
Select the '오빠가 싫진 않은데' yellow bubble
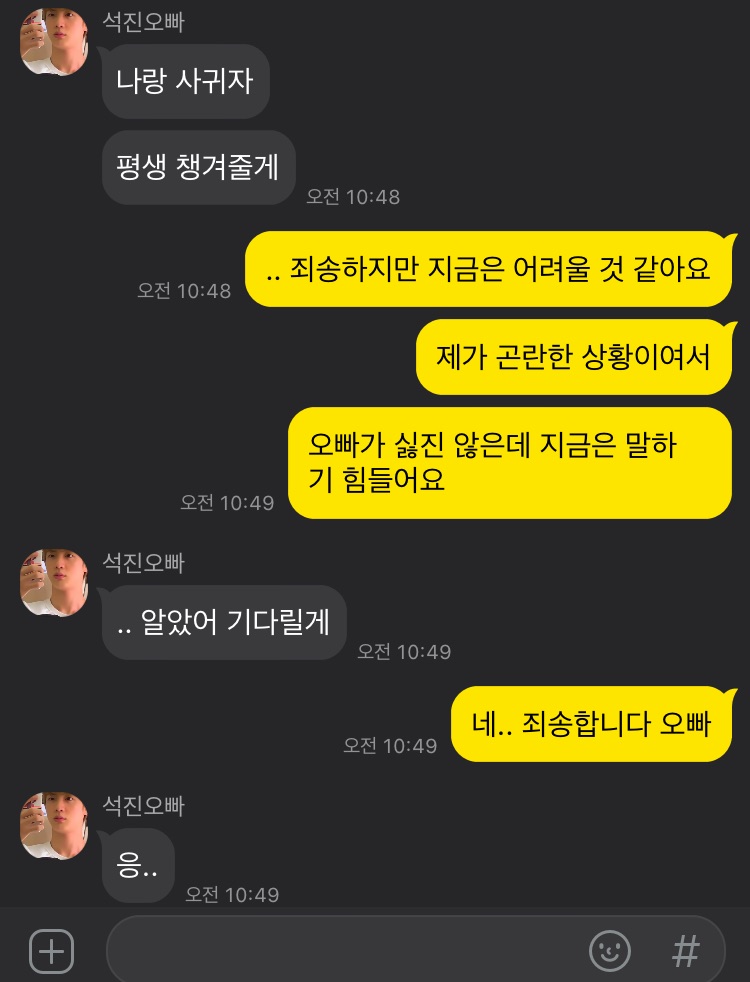[510, 463]
